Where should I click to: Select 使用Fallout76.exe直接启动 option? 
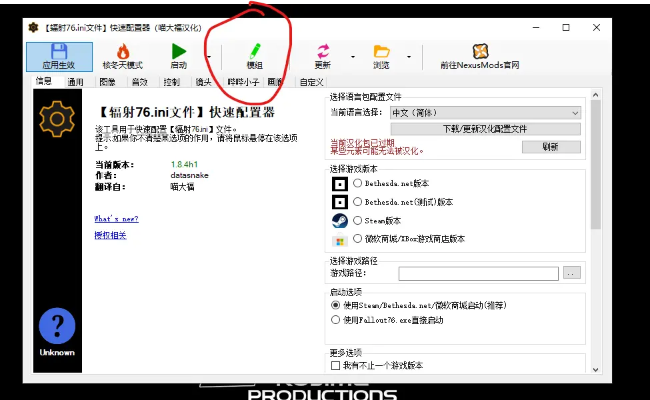(x=335, y=320)
